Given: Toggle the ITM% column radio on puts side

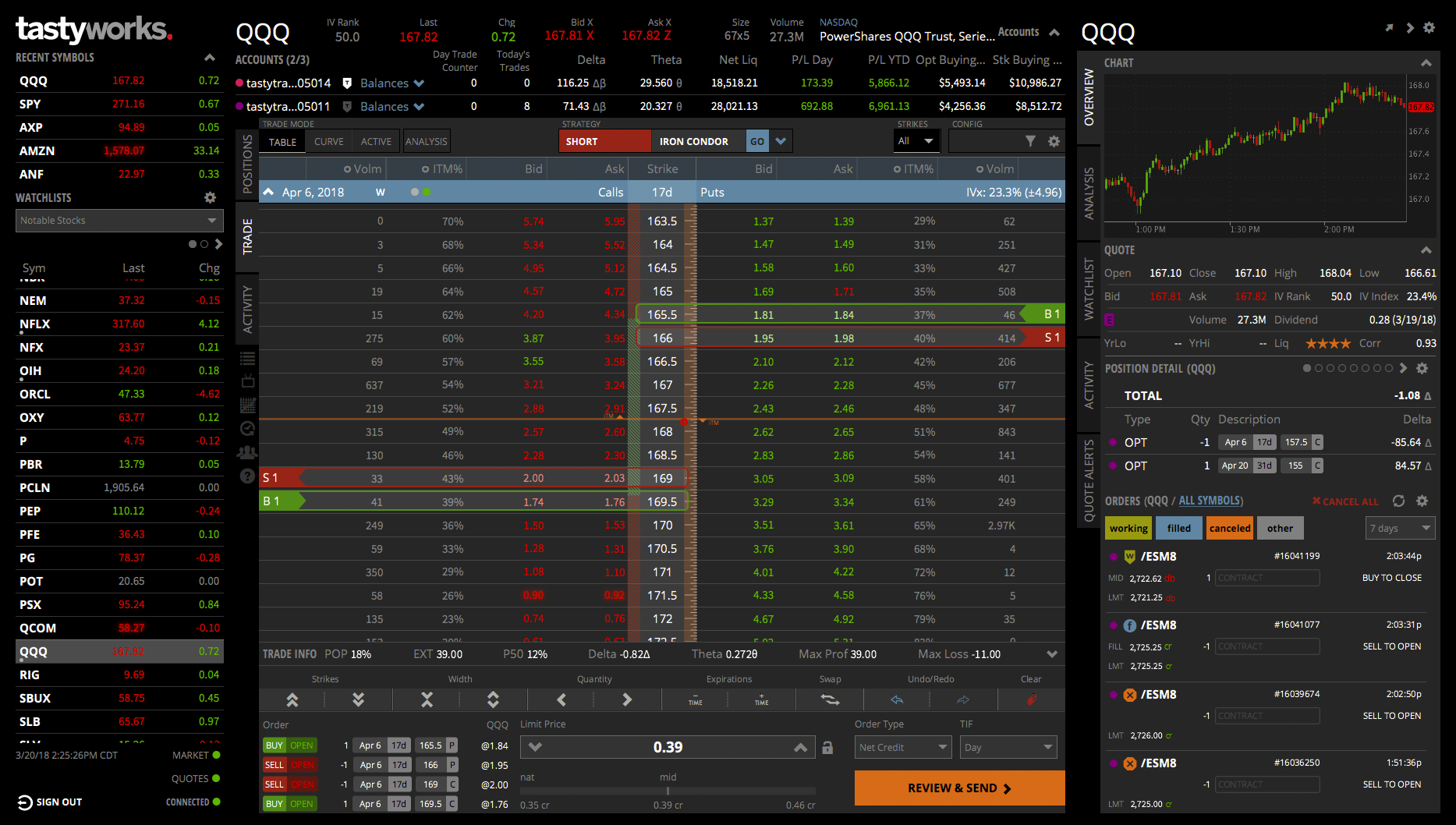Looking at the screenshot, I should [x=898, y=169].
